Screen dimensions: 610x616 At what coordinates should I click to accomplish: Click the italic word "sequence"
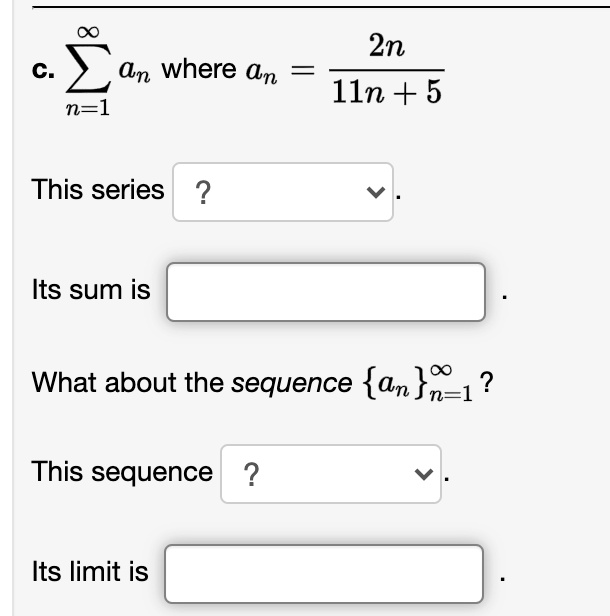(x=291, y=383)
